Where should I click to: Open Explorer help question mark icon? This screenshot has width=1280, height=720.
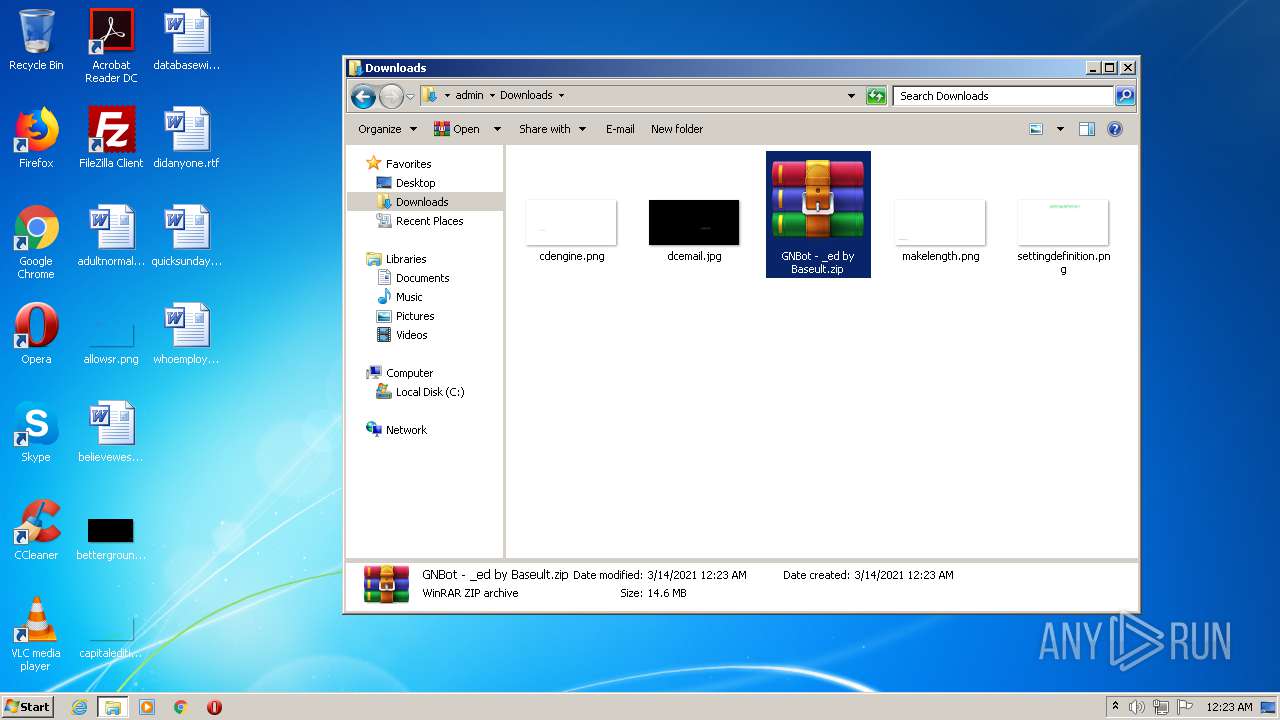[1115, 129]
